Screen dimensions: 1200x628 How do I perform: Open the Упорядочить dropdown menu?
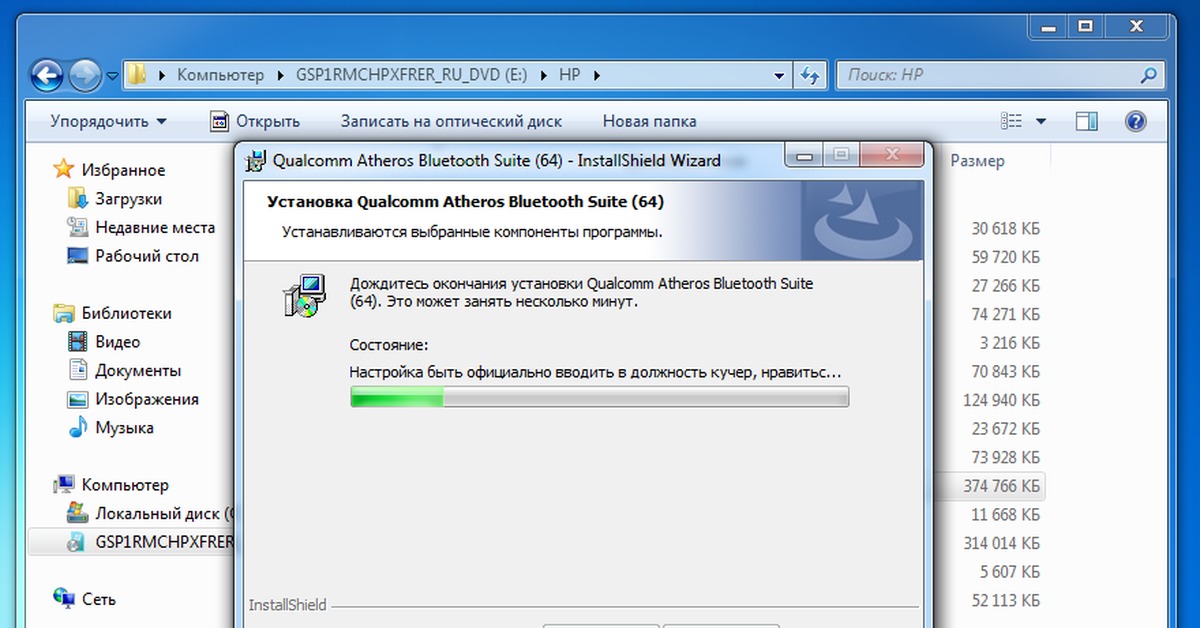pyautogui.click(x=108, y=121)
